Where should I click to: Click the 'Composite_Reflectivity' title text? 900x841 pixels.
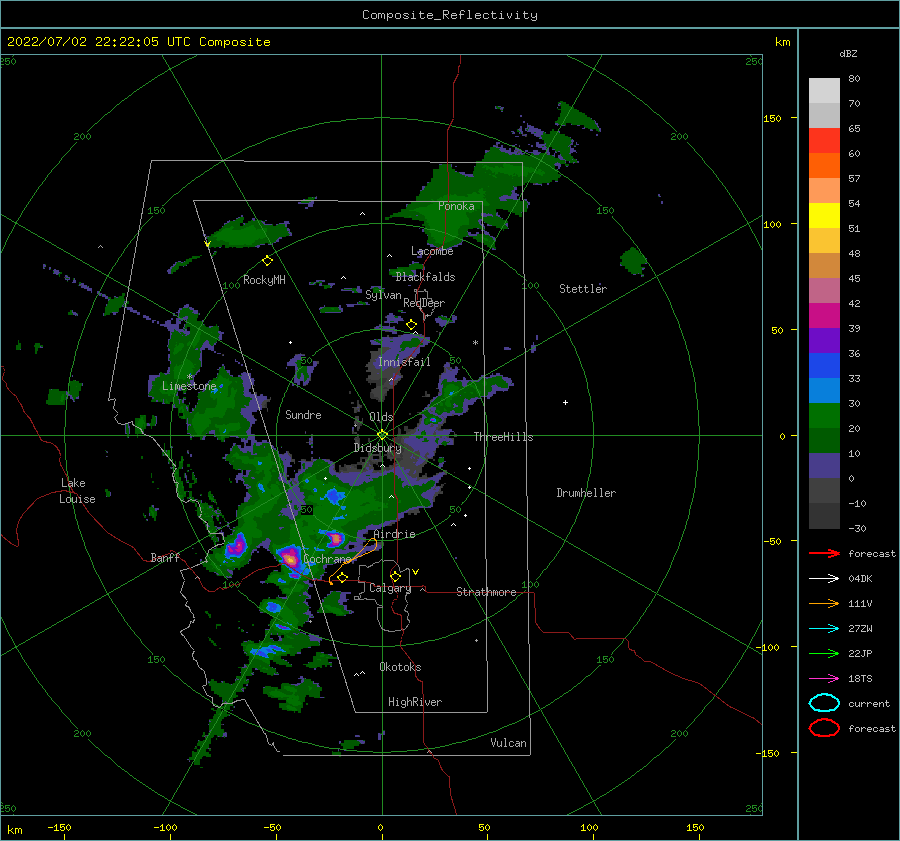click(x=450, y=15)
